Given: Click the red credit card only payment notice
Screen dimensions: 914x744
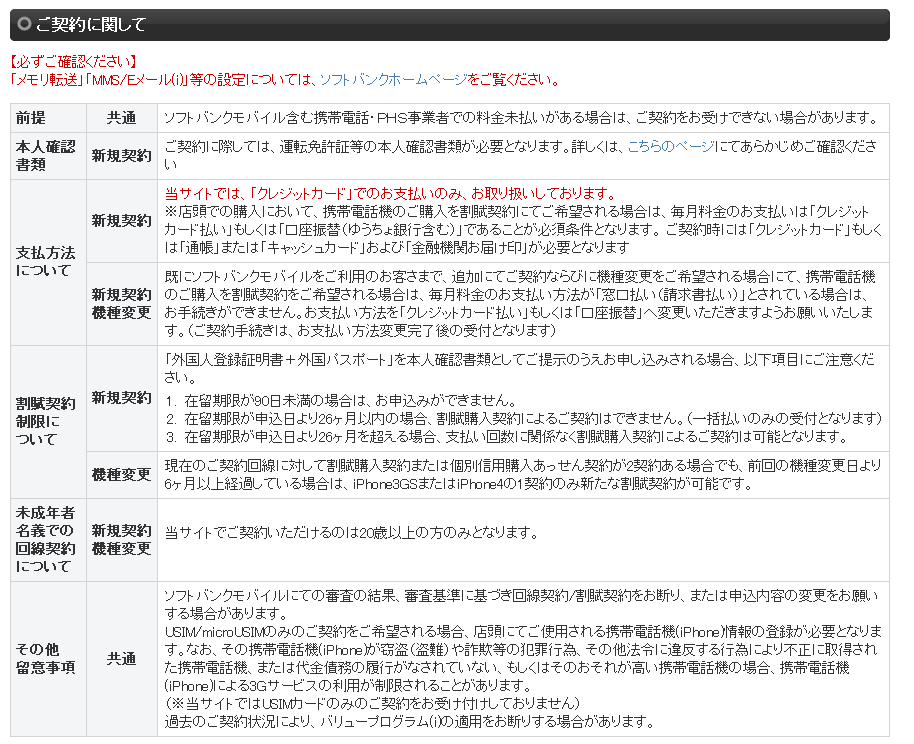Looking at the screenshot, I should click(390, 193).
